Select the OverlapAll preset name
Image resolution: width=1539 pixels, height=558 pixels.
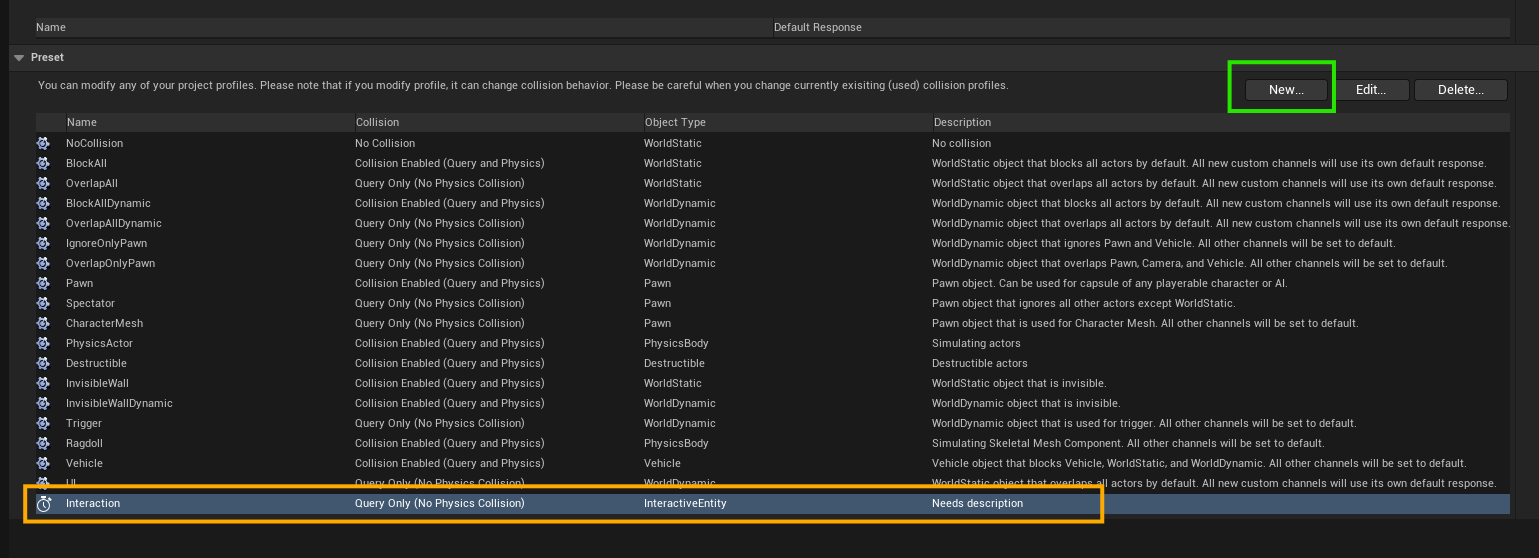click(x=92, y=183)
